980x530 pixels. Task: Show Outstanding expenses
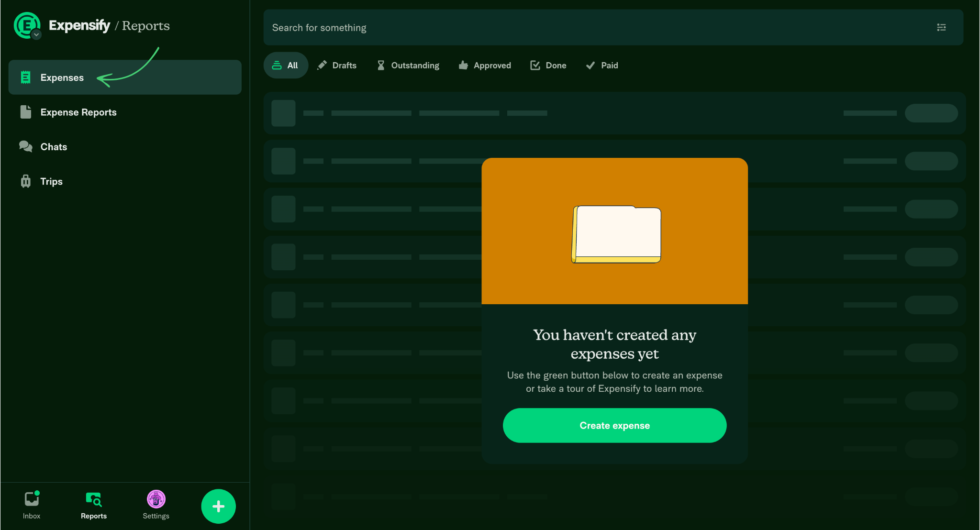click(408, 66)
